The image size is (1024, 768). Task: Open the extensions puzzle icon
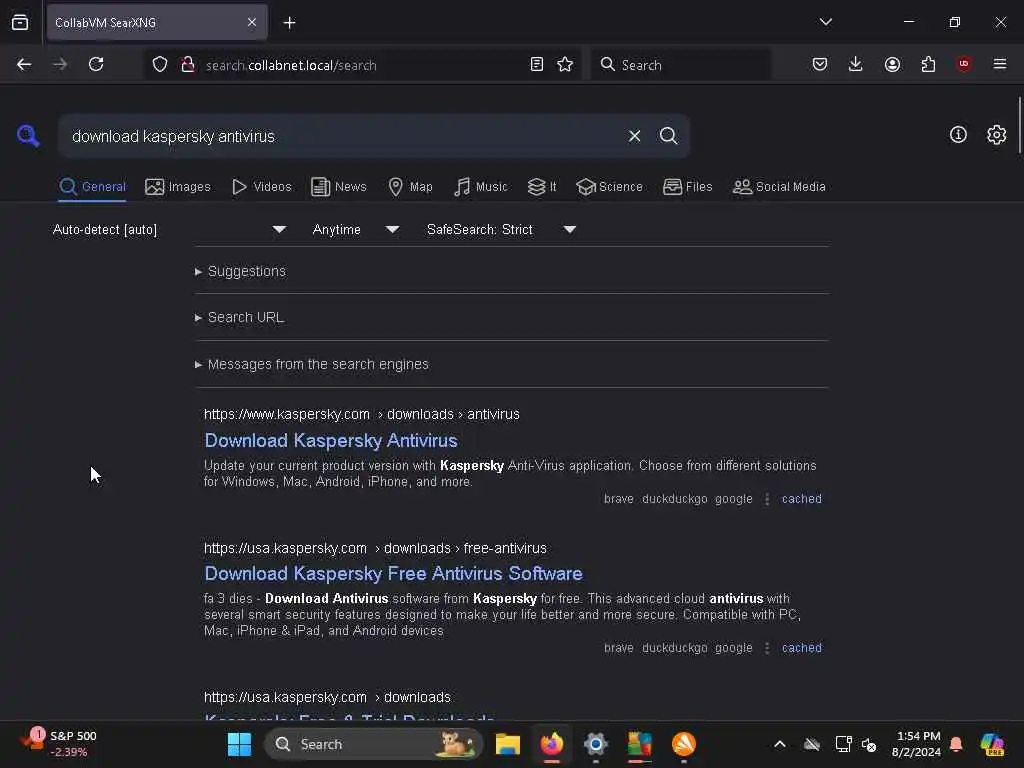pos(928,65)
